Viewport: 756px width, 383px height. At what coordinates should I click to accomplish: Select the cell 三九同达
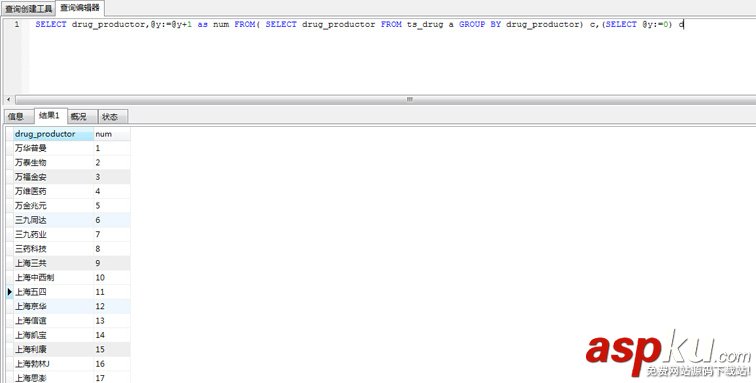pyautogui.click(x=54, y=220)
